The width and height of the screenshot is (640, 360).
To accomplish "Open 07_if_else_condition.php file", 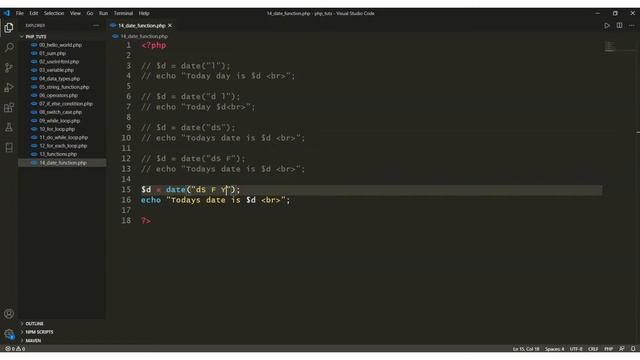I will pyautogui.click(x=66, y=104).
